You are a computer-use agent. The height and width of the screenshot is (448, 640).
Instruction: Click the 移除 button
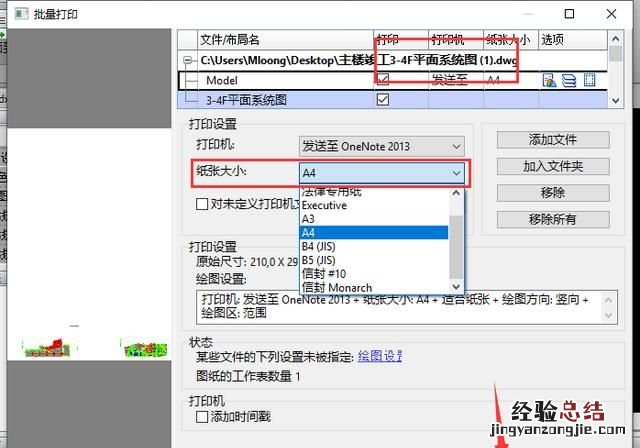pyautogui.click(x=553, y=193)
